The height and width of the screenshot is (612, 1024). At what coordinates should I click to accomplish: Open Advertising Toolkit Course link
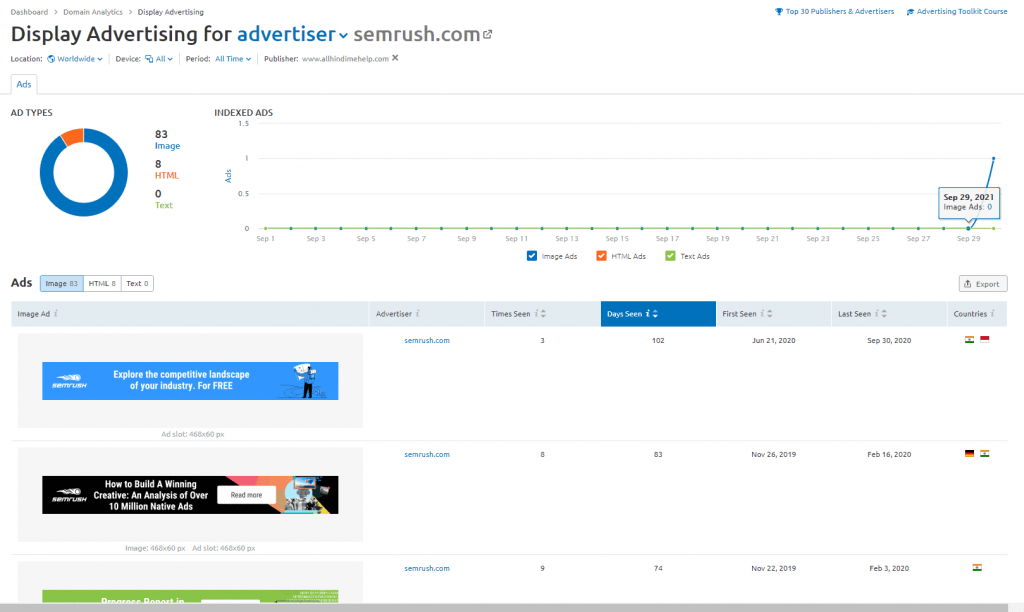pos(962,12)
